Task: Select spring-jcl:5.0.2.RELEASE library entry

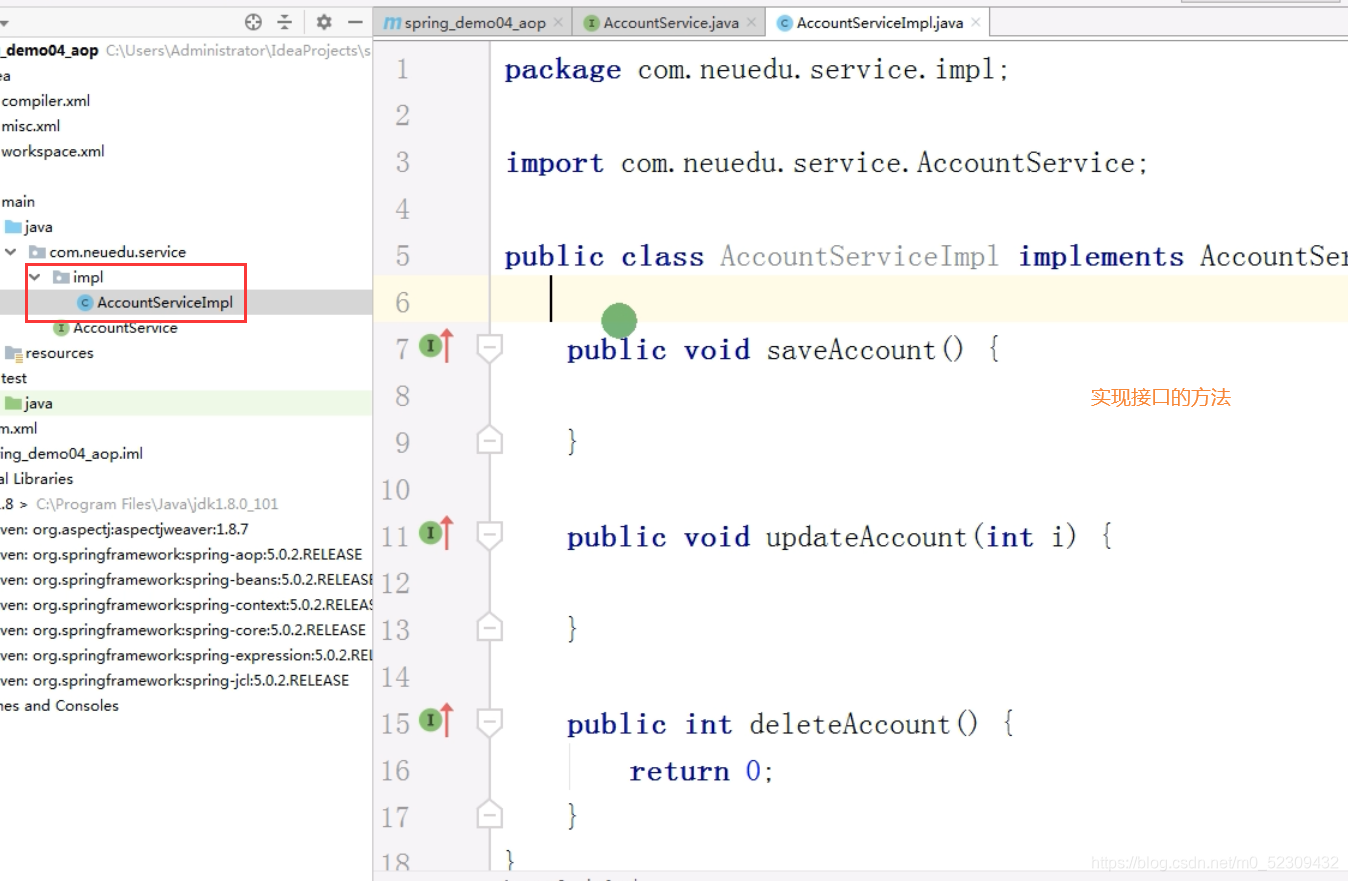Action: [x=175, y=680]
